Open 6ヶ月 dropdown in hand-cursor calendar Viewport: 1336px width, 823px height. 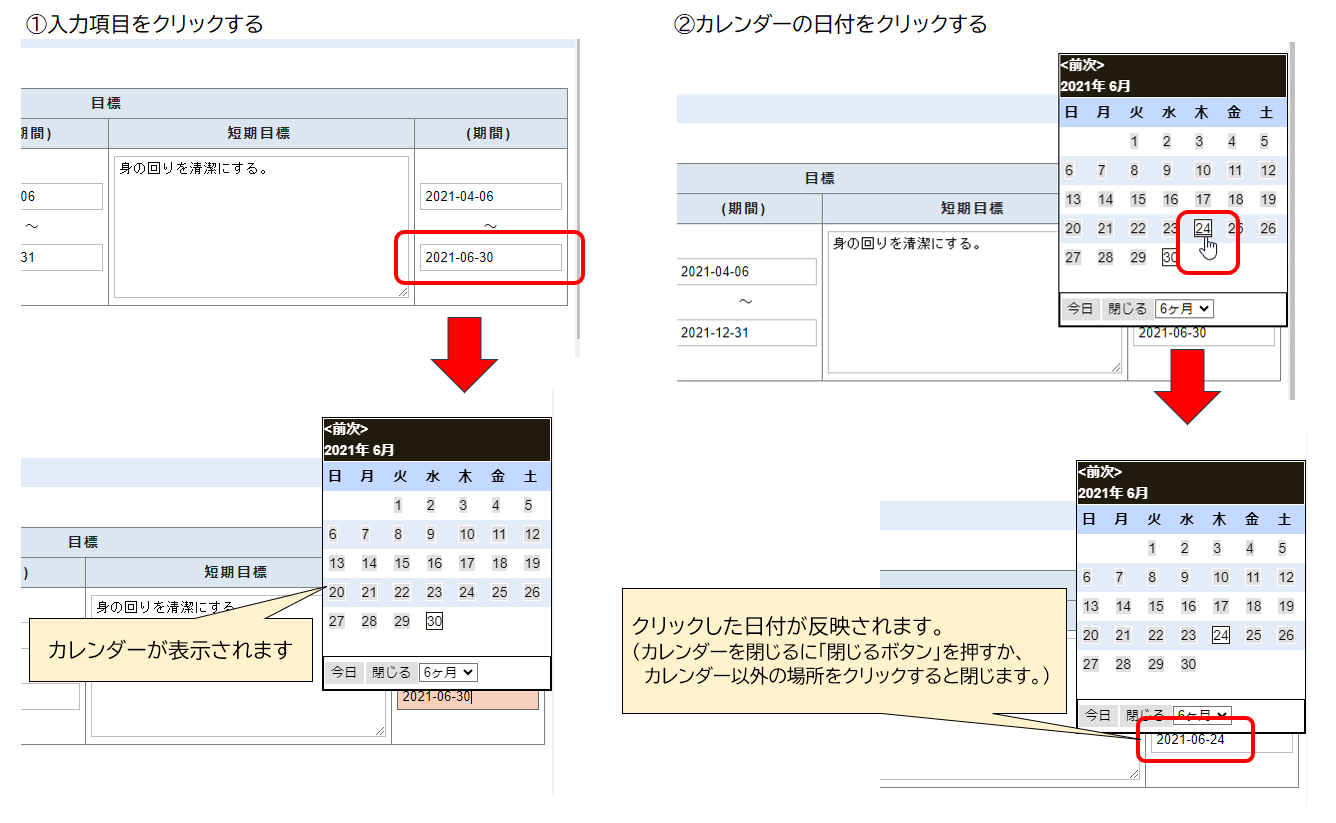pos(1184,309)
